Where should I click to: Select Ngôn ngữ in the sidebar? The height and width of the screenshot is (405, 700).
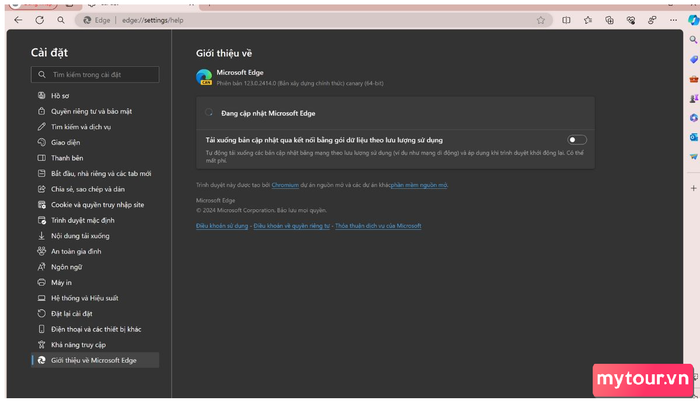pyautogui.click(x=95, y=267)
